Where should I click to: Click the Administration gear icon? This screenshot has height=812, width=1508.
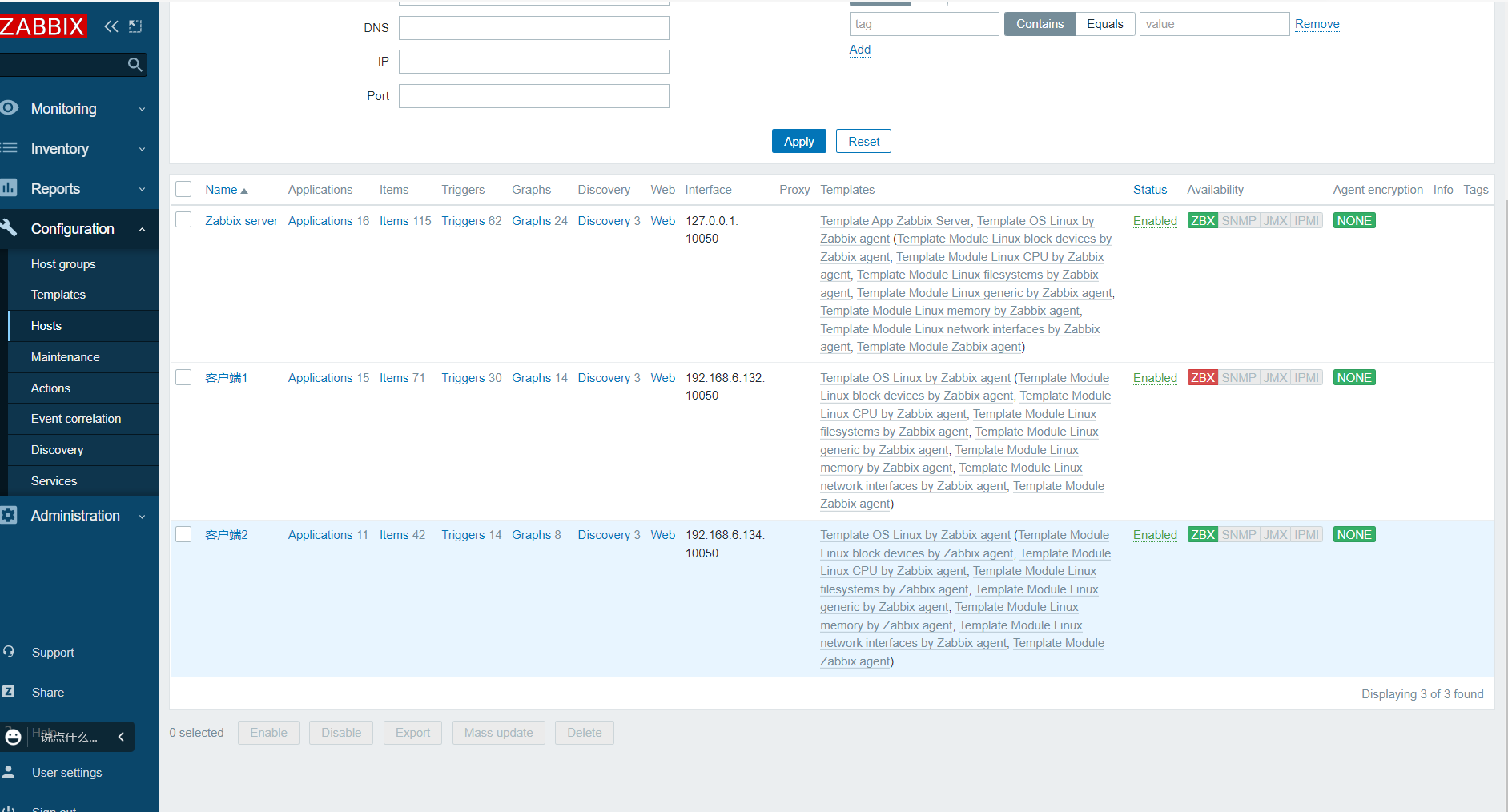pyautogui.click(x=9, y=515)
